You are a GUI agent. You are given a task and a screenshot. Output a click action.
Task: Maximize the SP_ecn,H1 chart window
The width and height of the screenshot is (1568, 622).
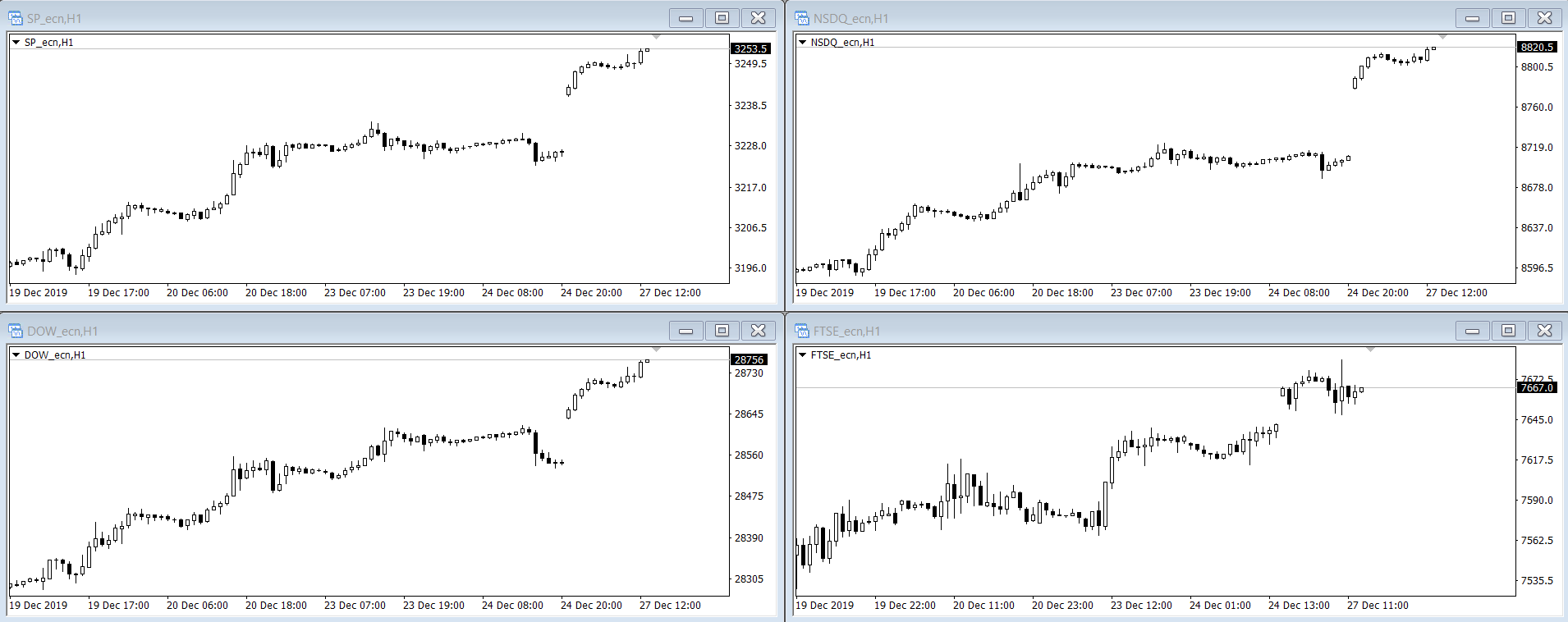tap(722, 18)
